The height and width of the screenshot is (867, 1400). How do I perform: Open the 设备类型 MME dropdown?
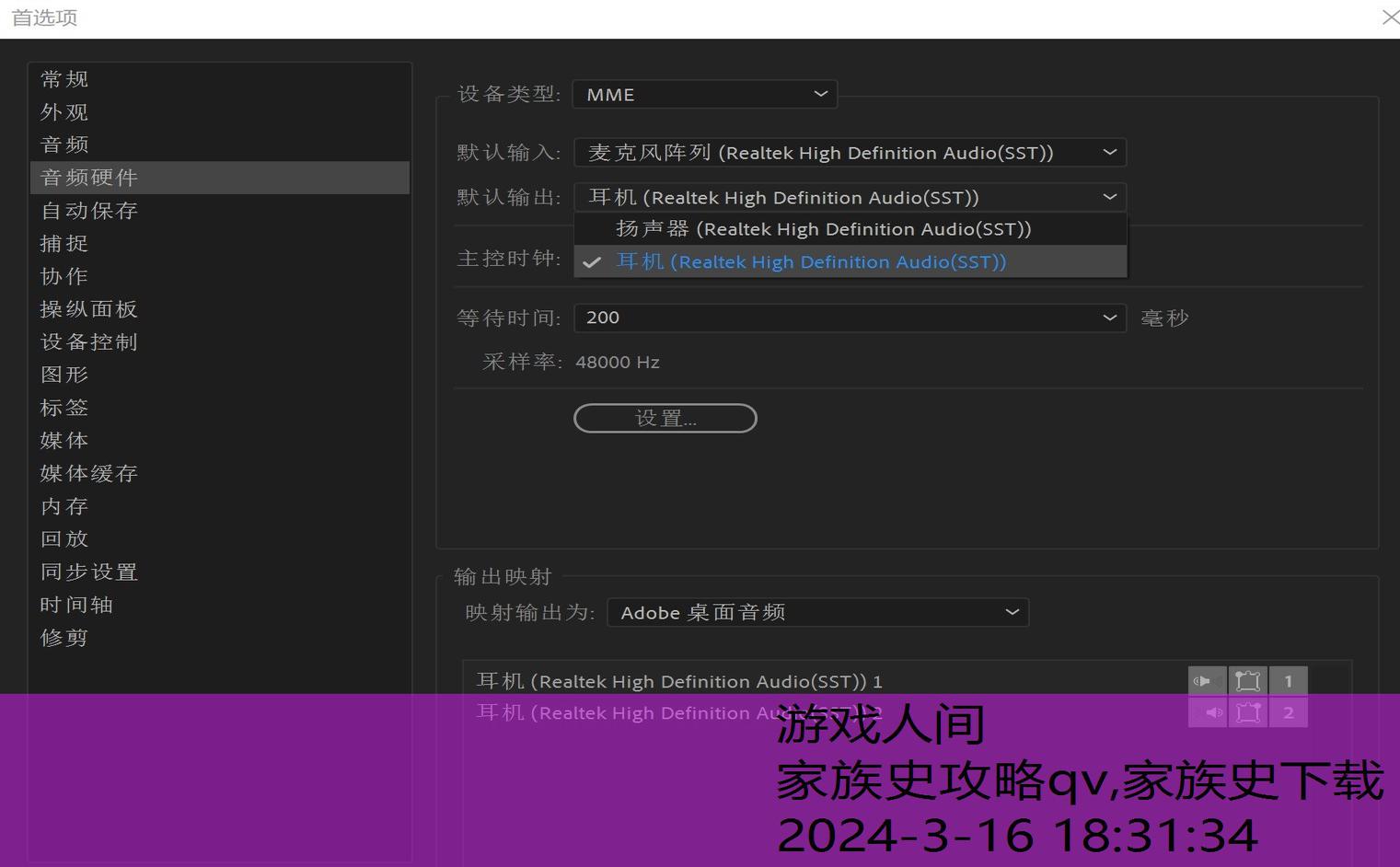pyautogui.click(x=705, y=94)
